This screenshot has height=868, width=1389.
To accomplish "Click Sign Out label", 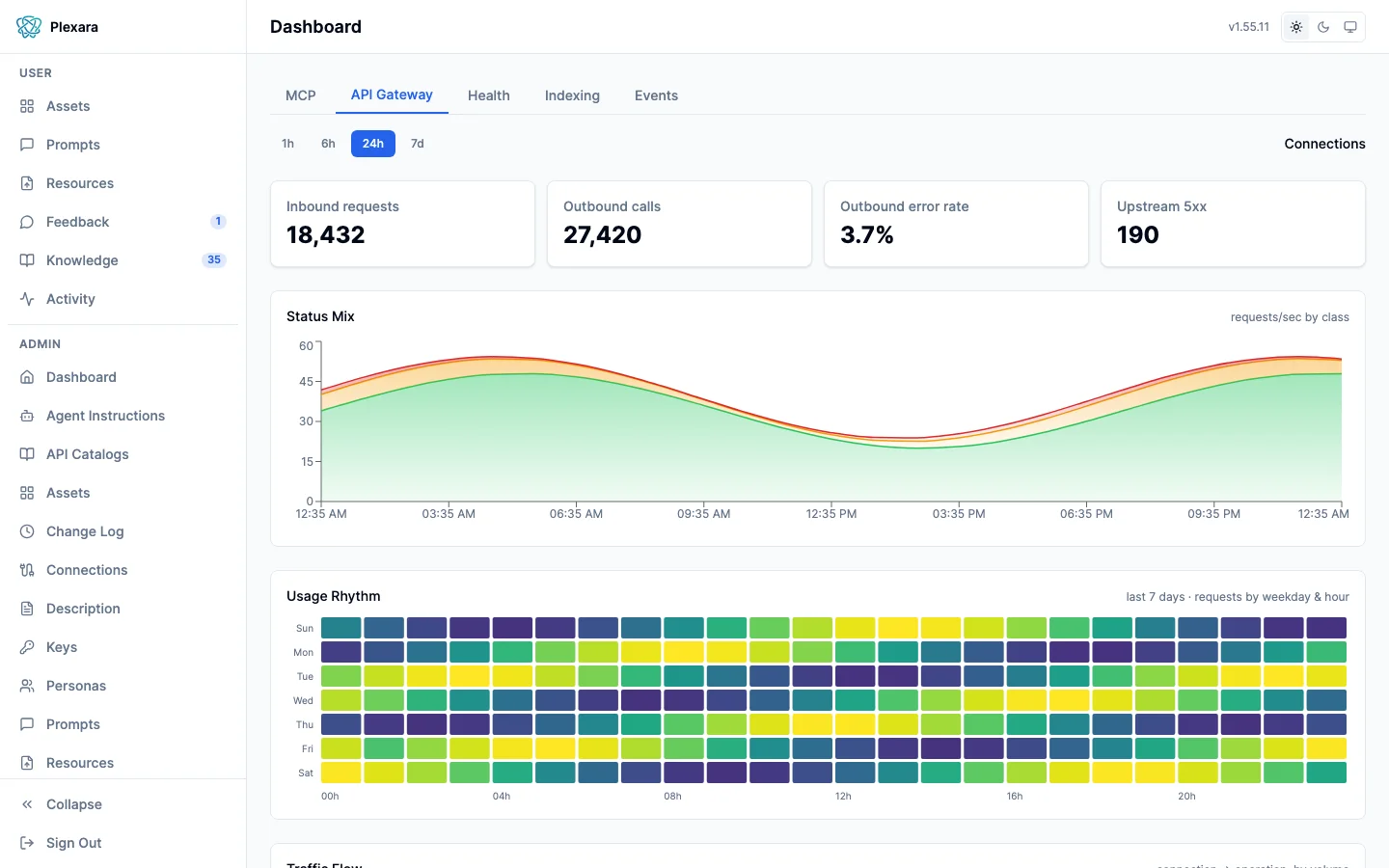I will click(x=74, y=843).
